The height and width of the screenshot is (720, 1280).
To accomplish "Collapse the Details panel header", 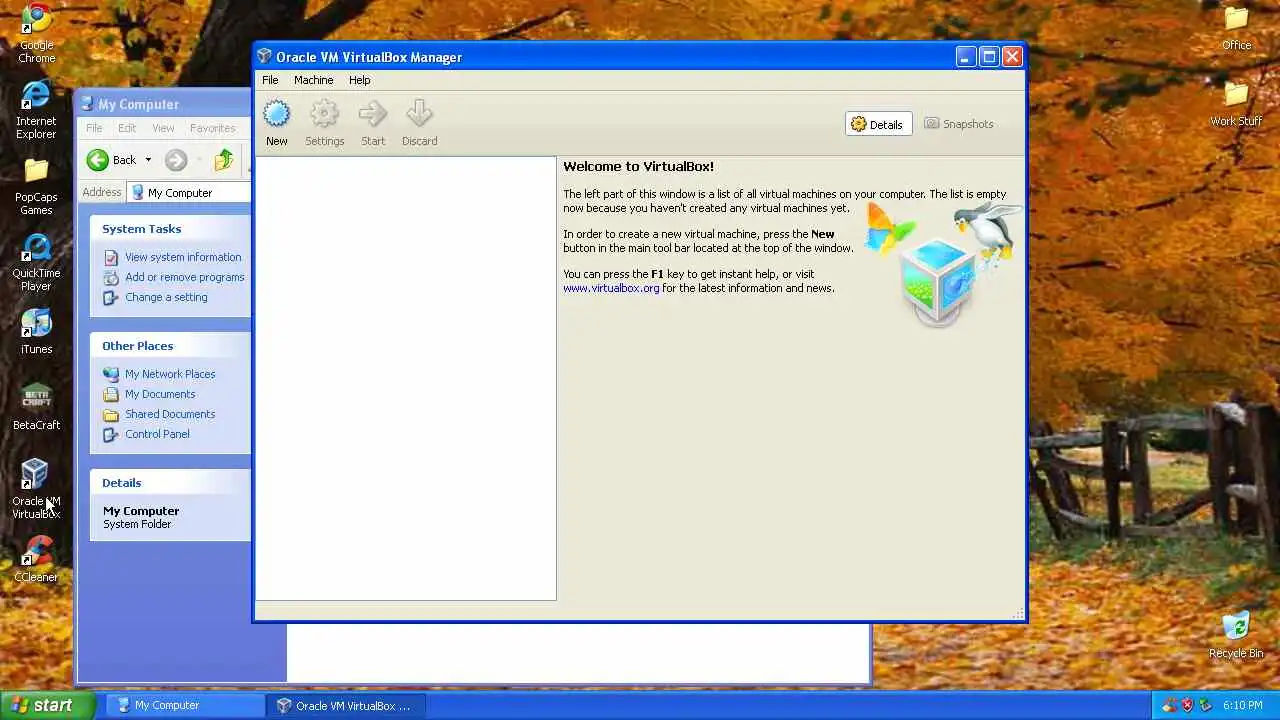I will [170, 483].
